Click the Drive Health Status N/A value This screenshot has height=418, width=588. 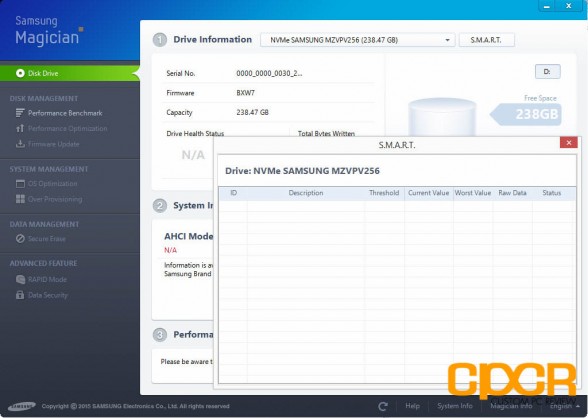[x=193, y=154]
